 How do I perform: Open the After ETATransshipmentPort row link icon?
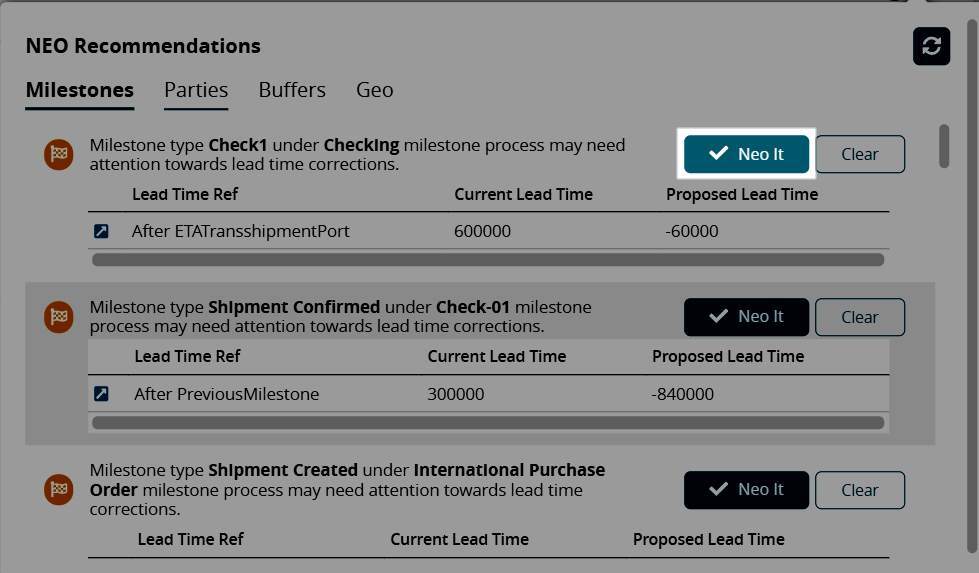tap(101, 232)
